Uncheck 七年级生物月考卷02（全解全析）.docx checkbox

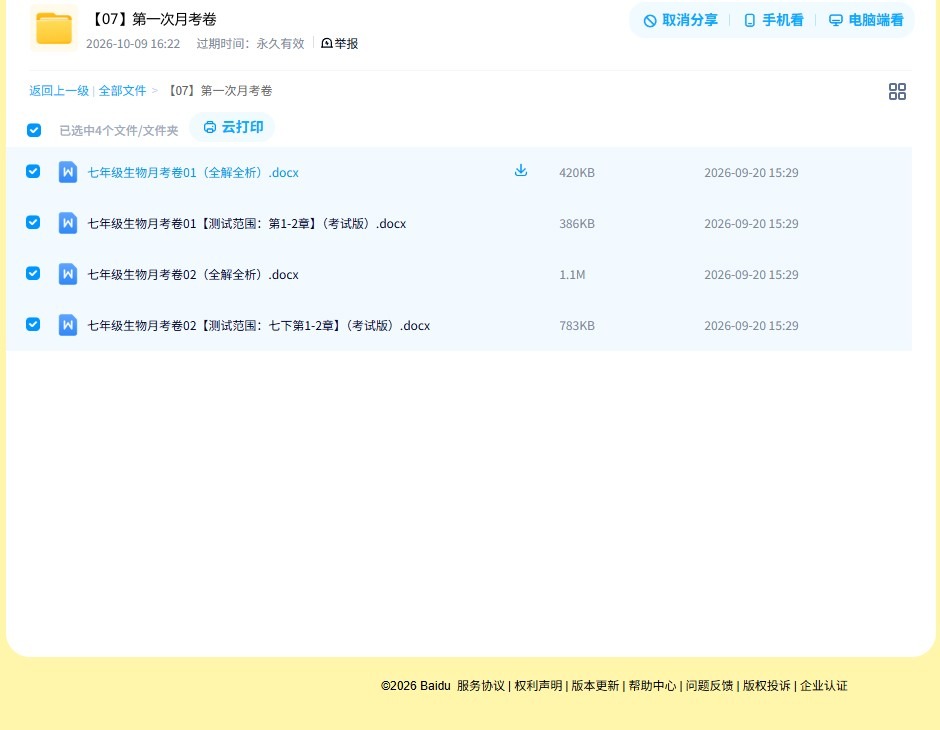tap(33, 273)
